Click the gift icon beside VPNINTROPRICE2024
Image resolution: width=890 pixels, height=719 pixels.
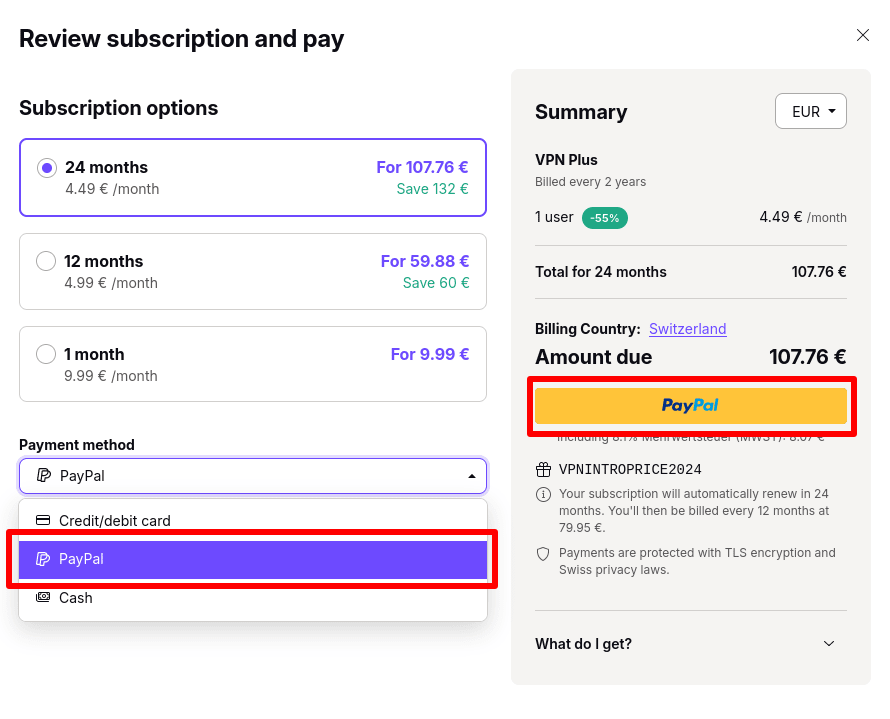(x=543, y=469)
